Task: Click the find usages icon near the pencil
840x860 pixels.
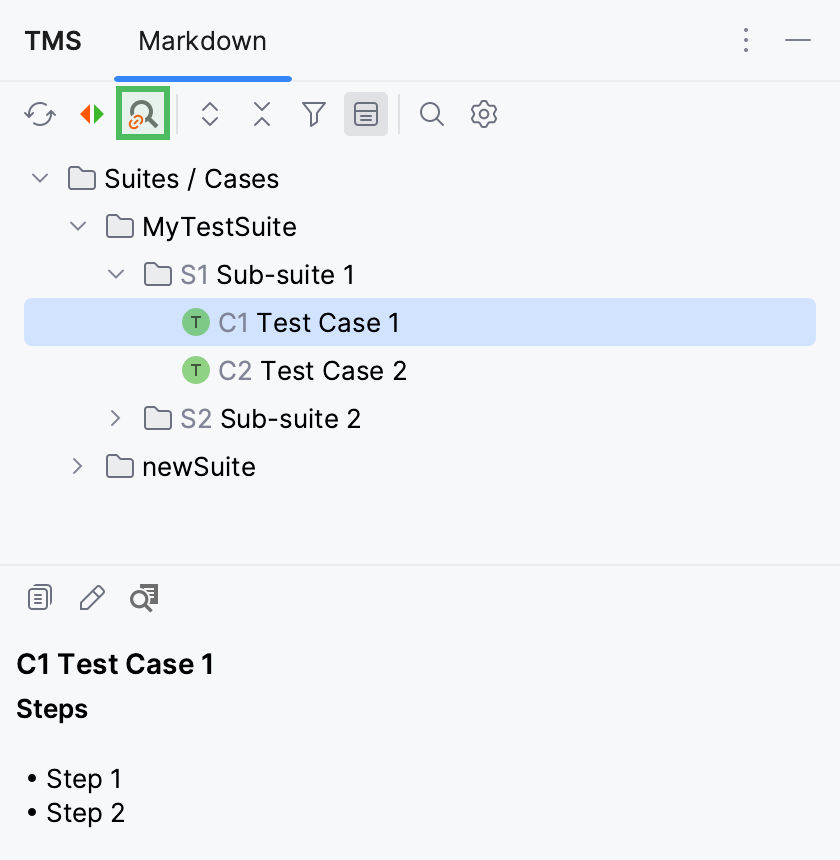Action: coord(143,597)
